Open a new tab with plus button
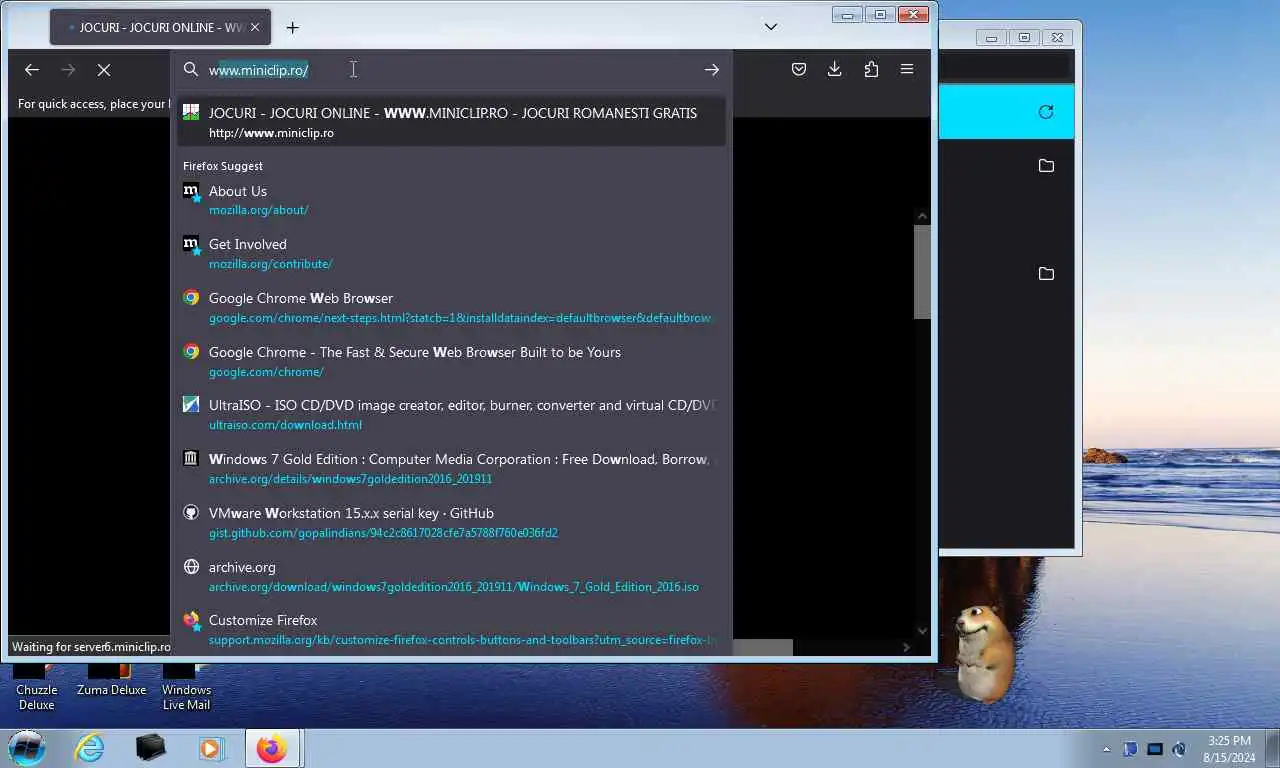 coord(292,28)
